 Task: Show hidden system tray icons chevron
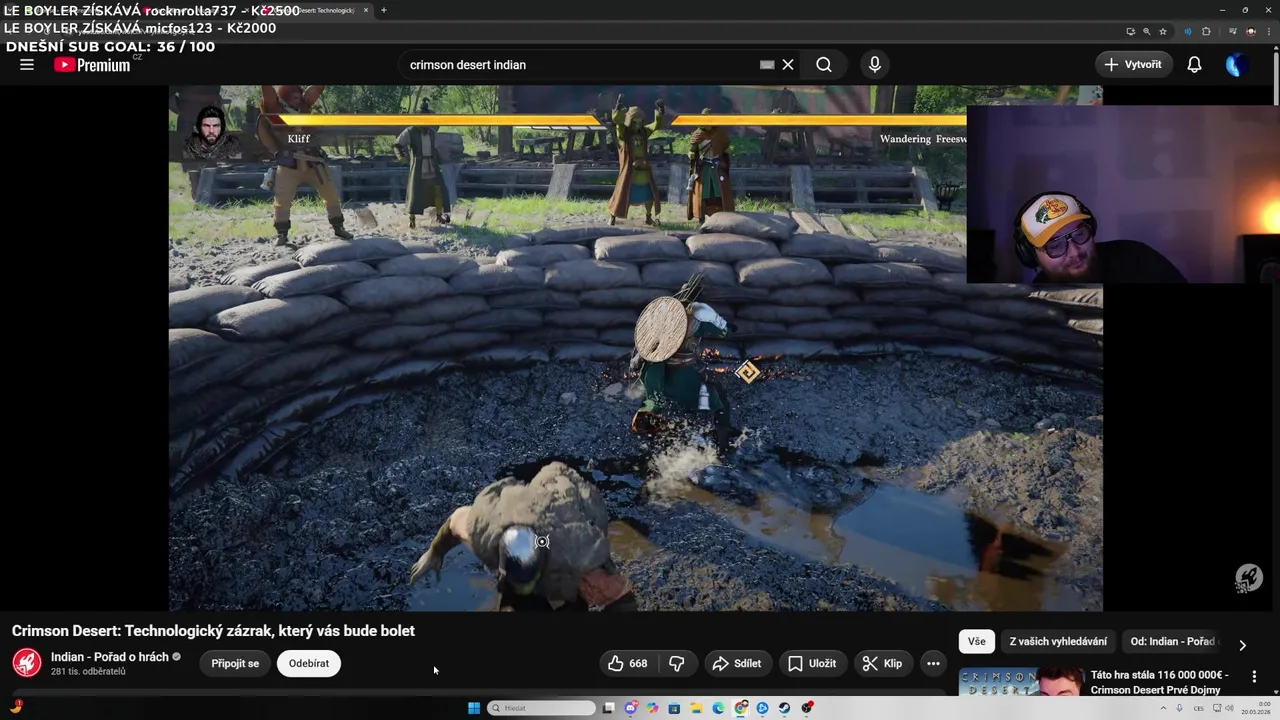click(x=1164, y=708)
